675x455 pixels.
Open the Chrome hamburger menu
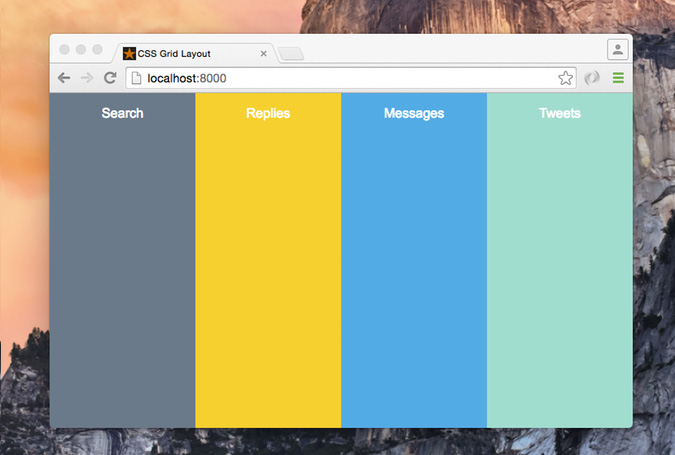point(618,78)
